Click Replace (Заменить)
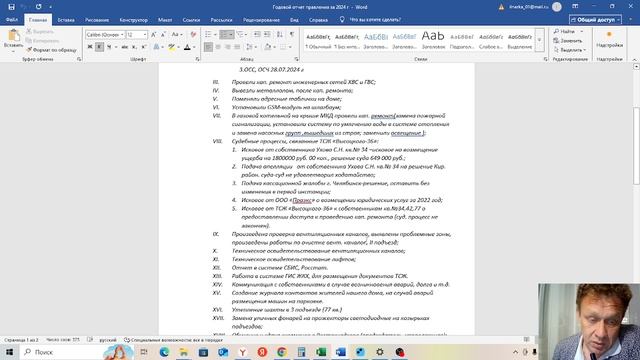The height and width of the screenshot is (360, 640). pyautogui.click(x=568, y=41)
